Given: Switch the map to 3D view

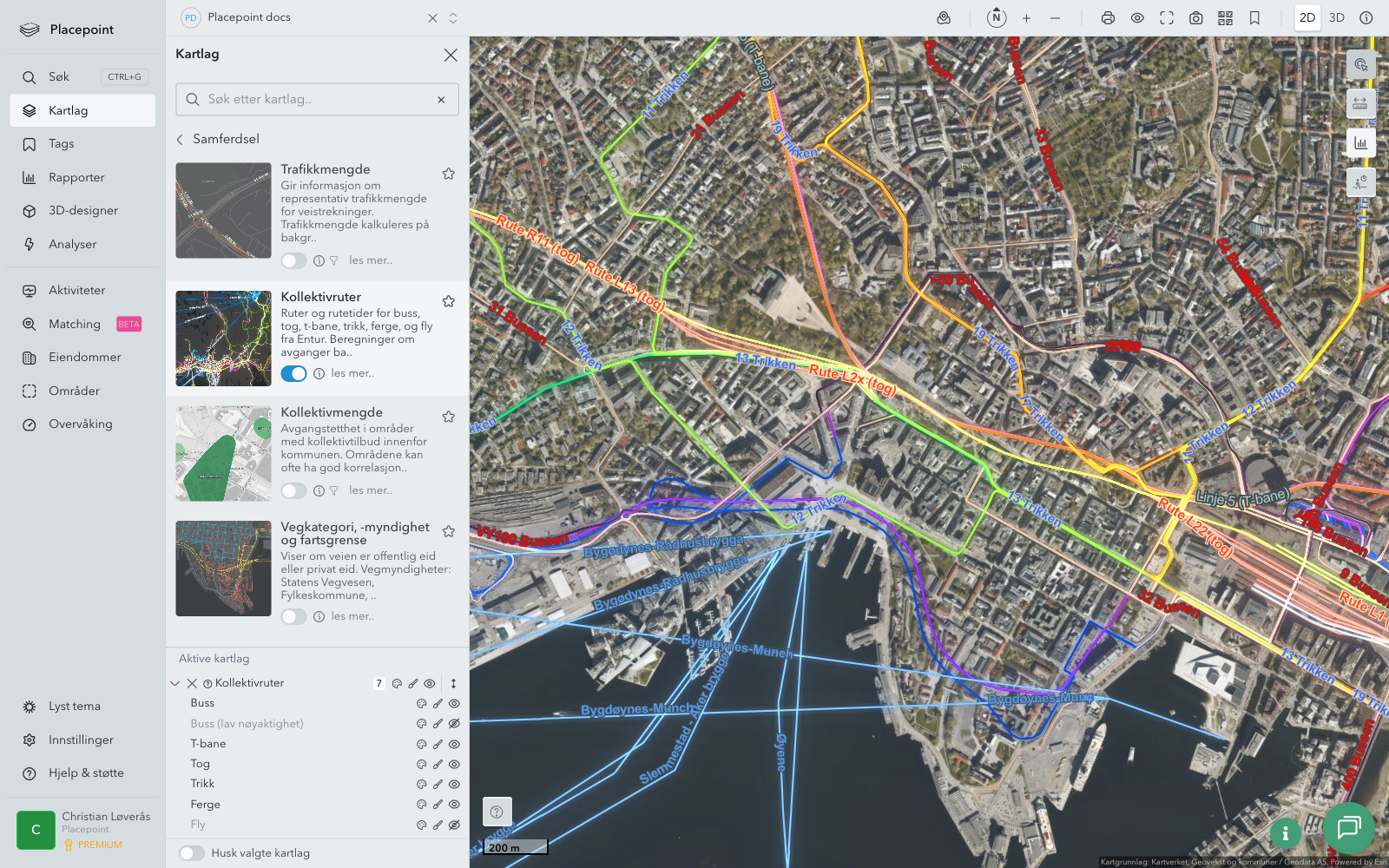Looking at the screenshot, I should [x=1337, y=18].
